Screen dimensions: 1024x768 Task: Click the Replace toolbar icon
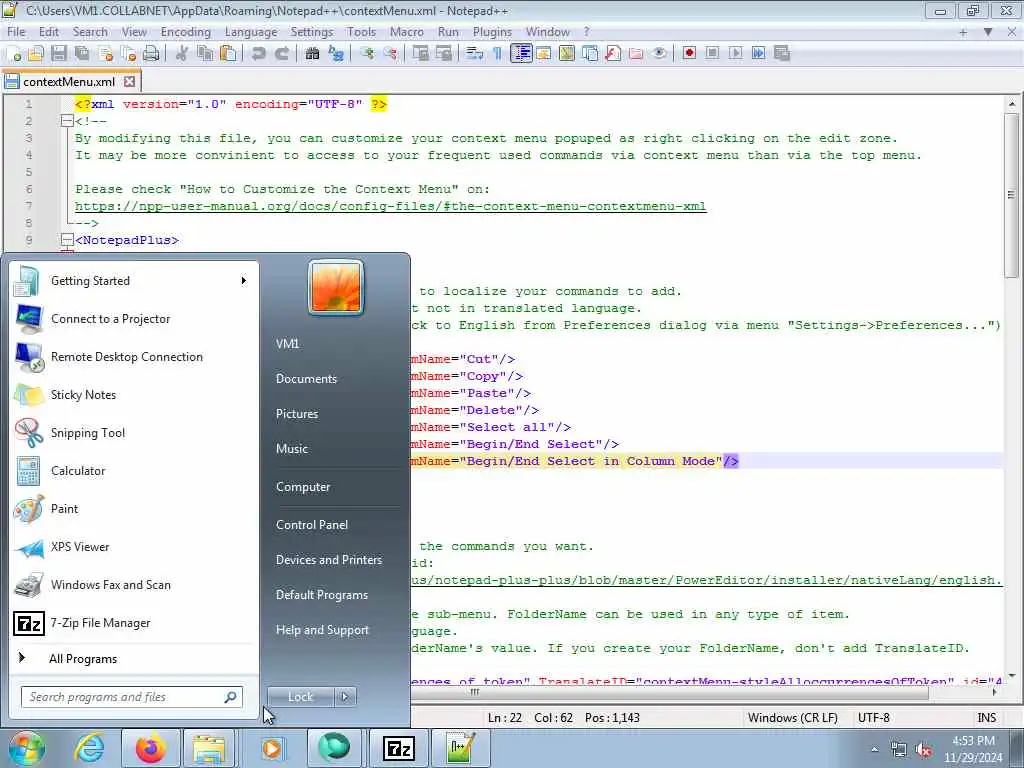click(x=336, y=54)
